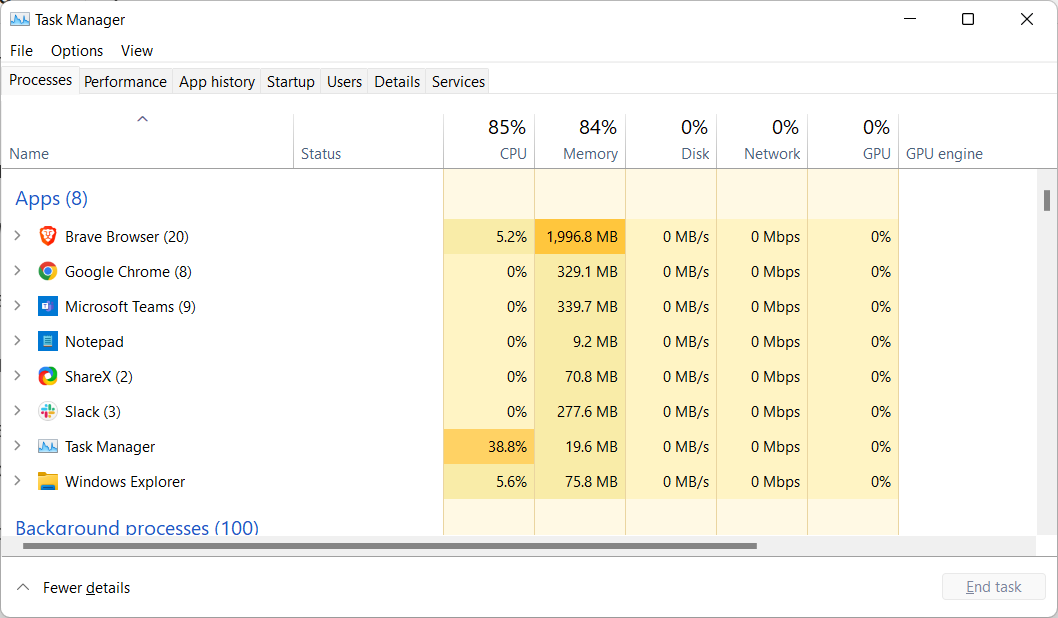Screen dimensions: 1058x618
Task: Expand the ShareX process group
Action: (x=18, y=376)
